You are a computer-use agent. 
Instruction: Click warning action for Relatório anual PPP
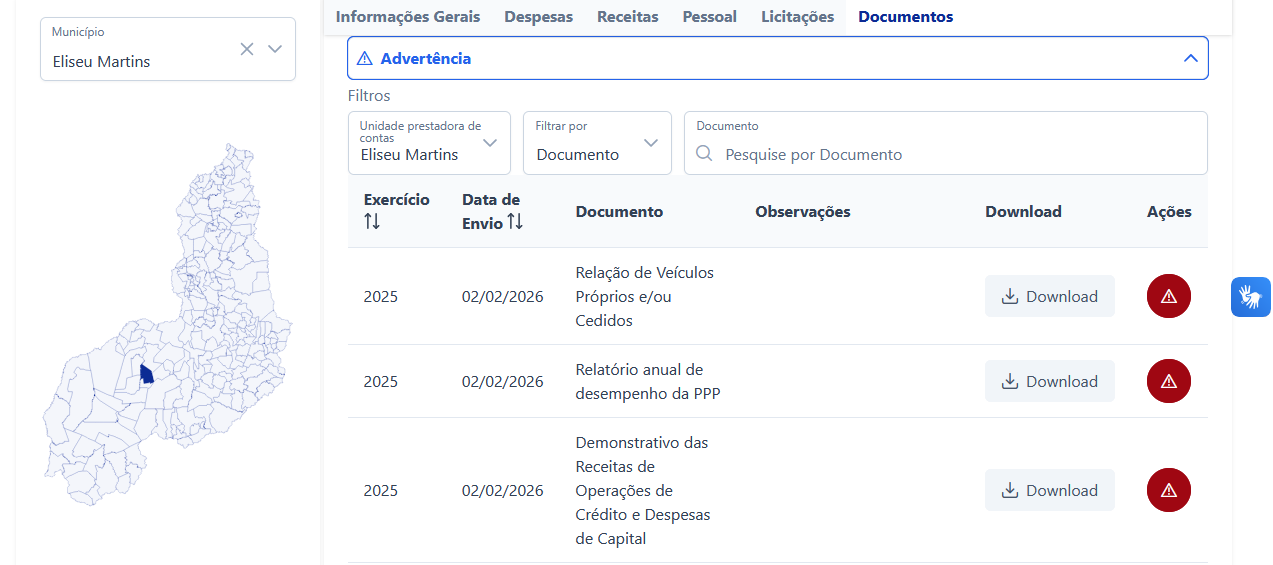[x=1169, y=381]
